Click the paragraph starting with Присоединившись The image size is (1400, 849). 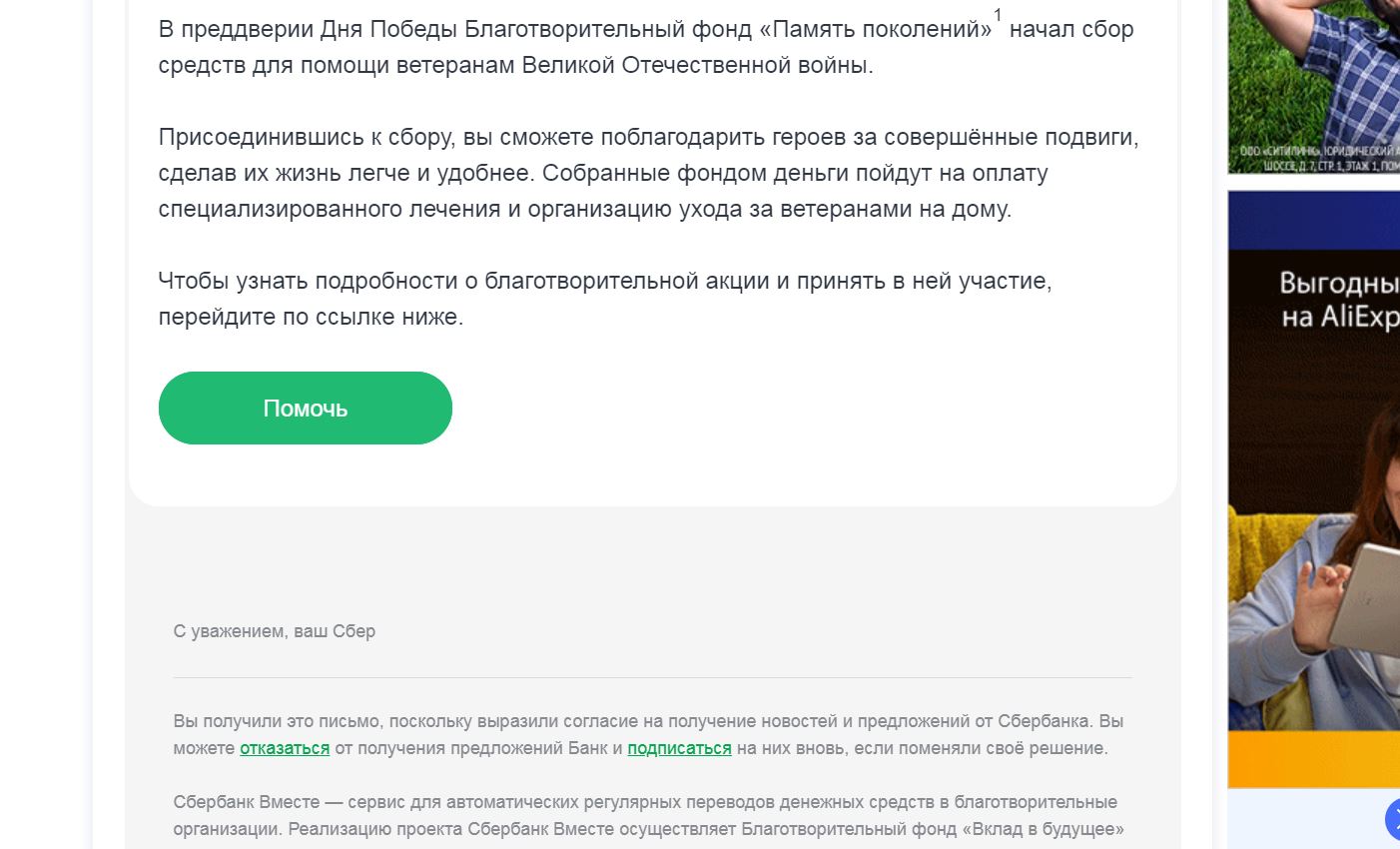point(648,173)
